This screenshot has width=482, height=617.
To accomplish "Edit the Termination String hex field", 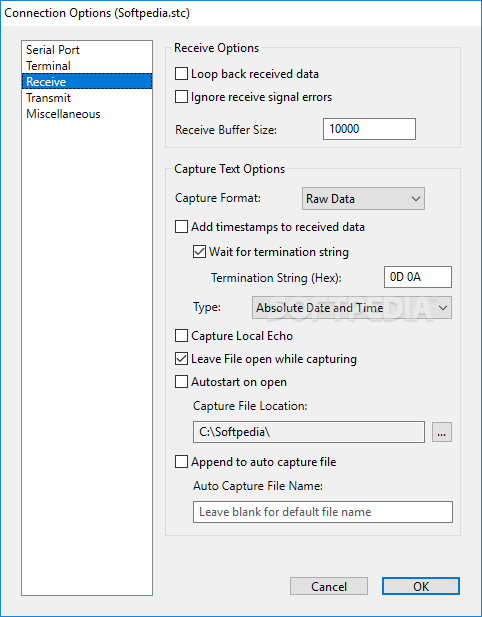I will click(417, 277).
